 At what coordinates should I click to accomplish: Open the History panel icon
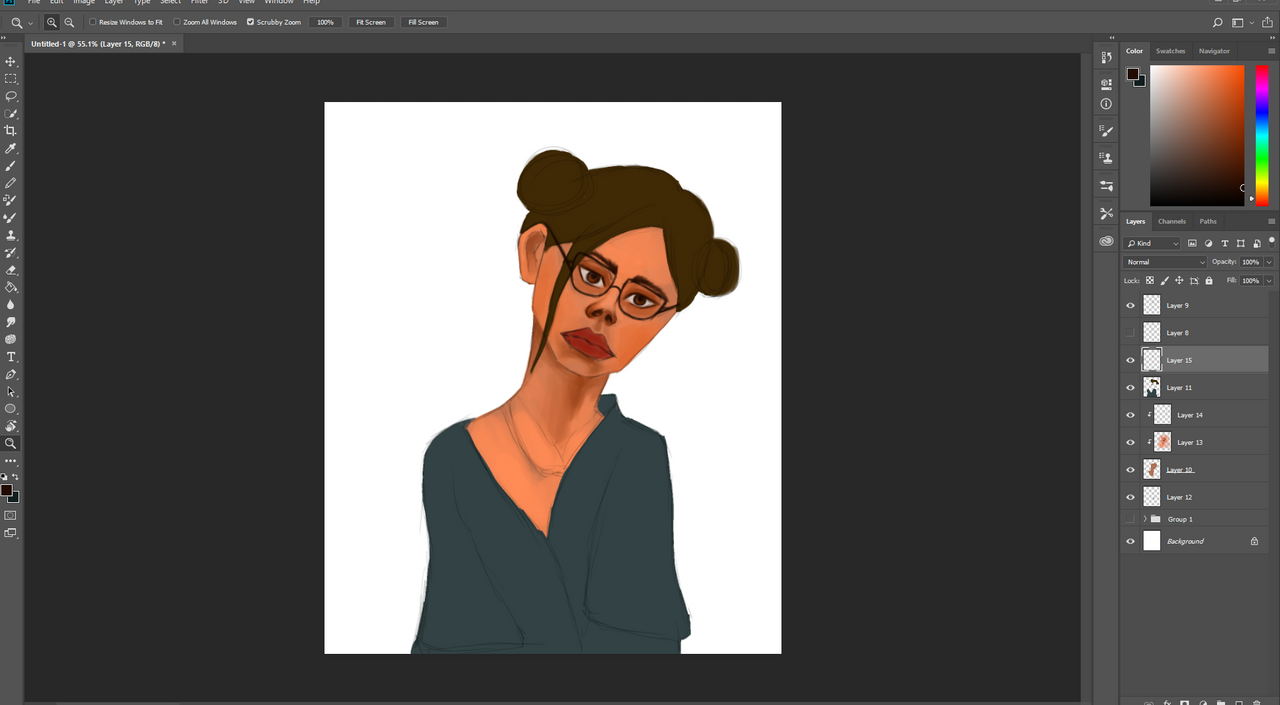(x=1106, y=58)
